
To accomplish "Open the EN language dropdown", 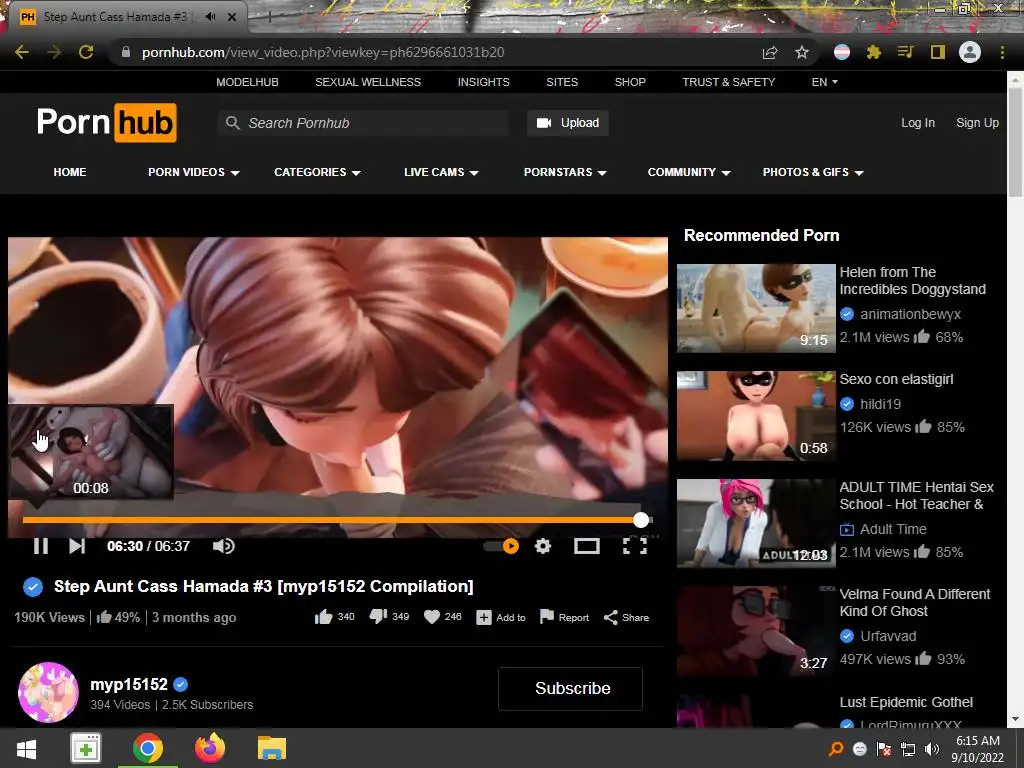I will [x=824, y=82].
